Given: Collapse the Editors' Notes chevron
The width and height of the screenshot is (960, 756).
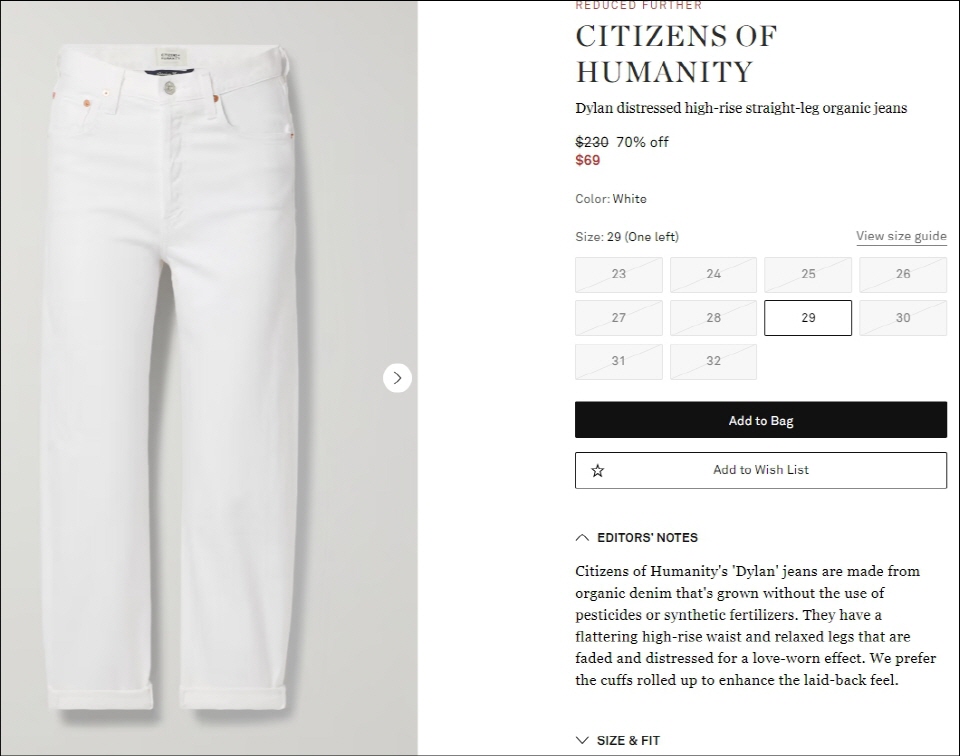Looking at the screenshot, I should point(582,537).
